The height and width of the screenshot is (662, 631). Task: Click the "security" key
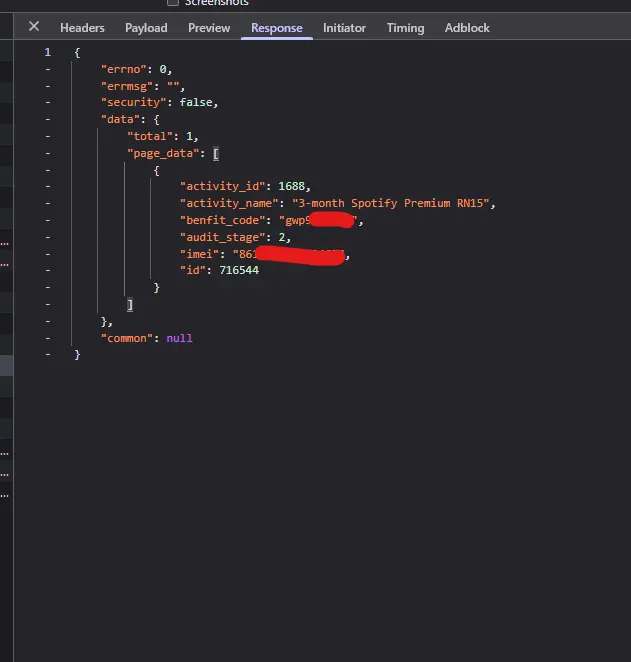133,102
